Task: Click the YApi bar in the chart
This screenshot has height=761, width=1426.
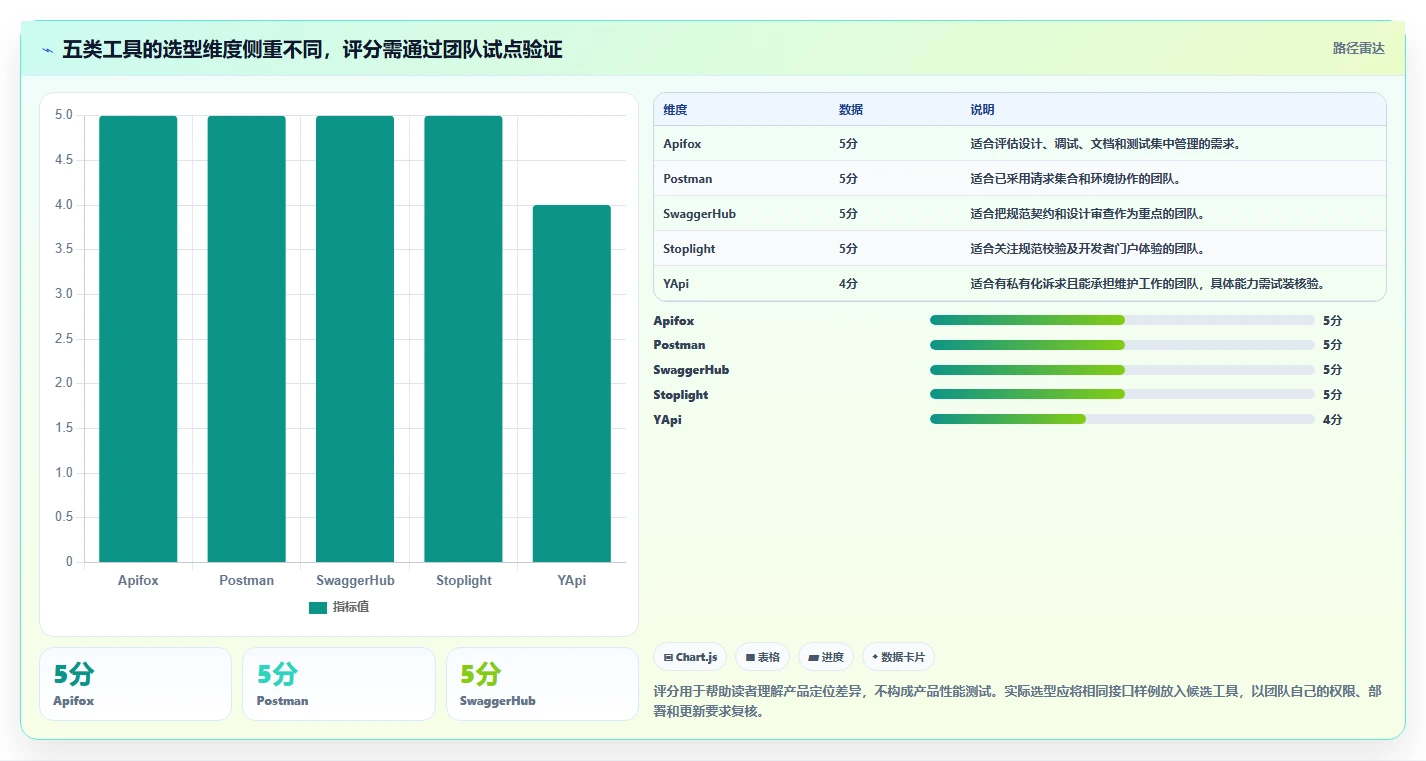Action: [x=571, y=384]
